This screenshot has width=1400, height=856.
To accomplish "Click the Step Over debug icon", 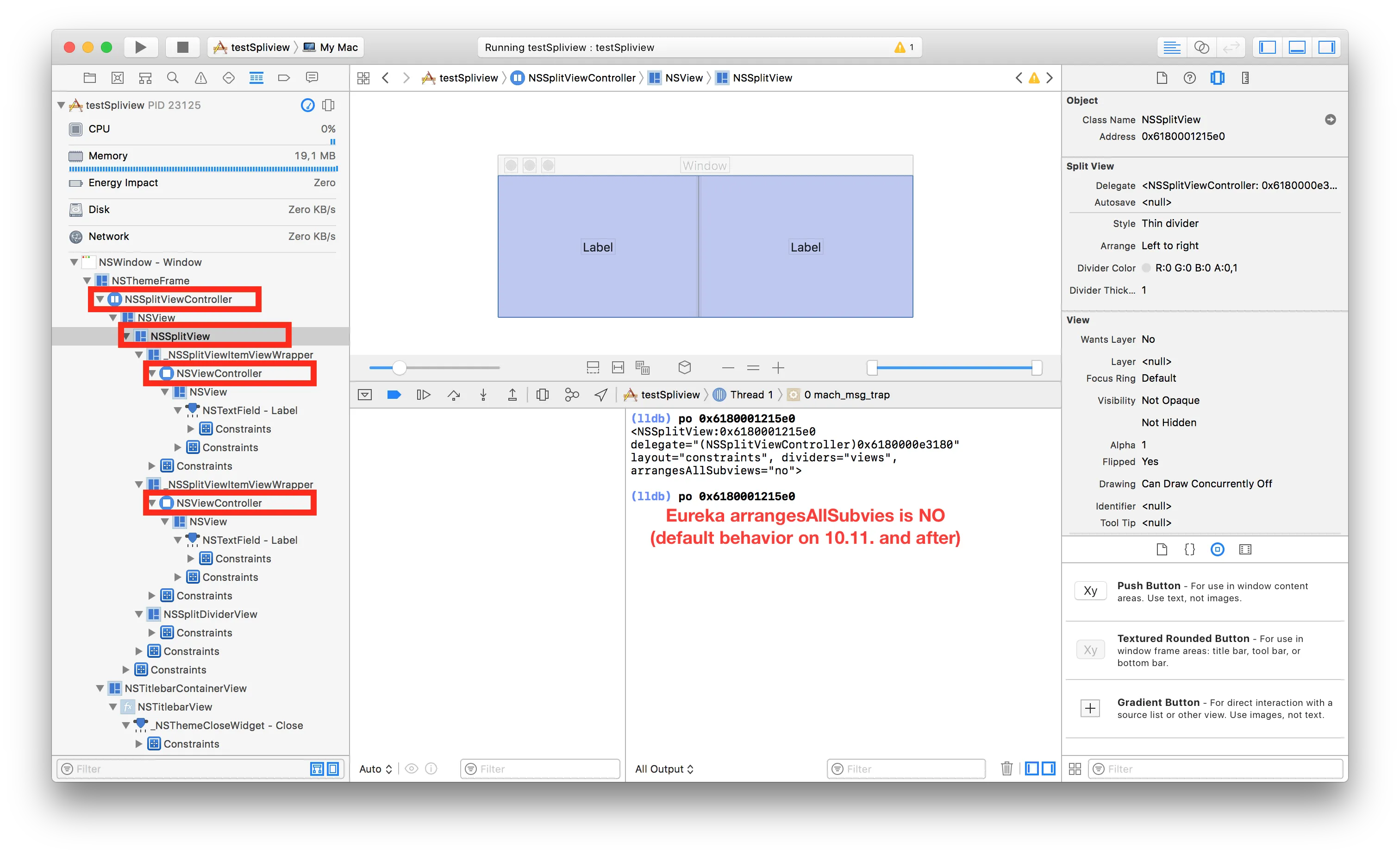I will point(453,395).
